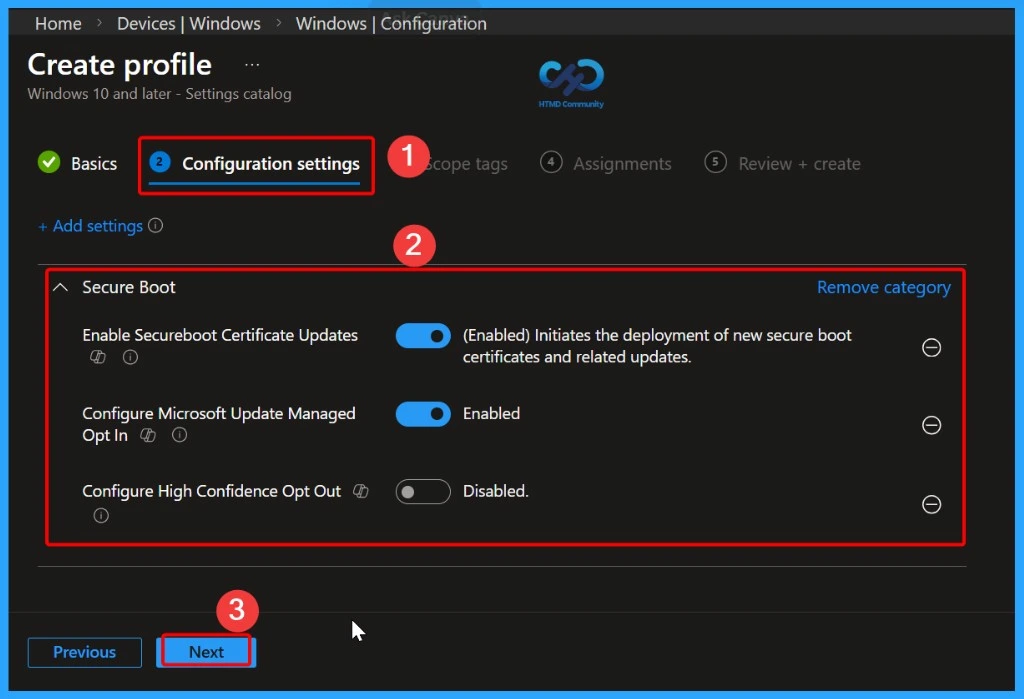Remove the Enable Secureboot Certificate Updates setting

[931, 347]
